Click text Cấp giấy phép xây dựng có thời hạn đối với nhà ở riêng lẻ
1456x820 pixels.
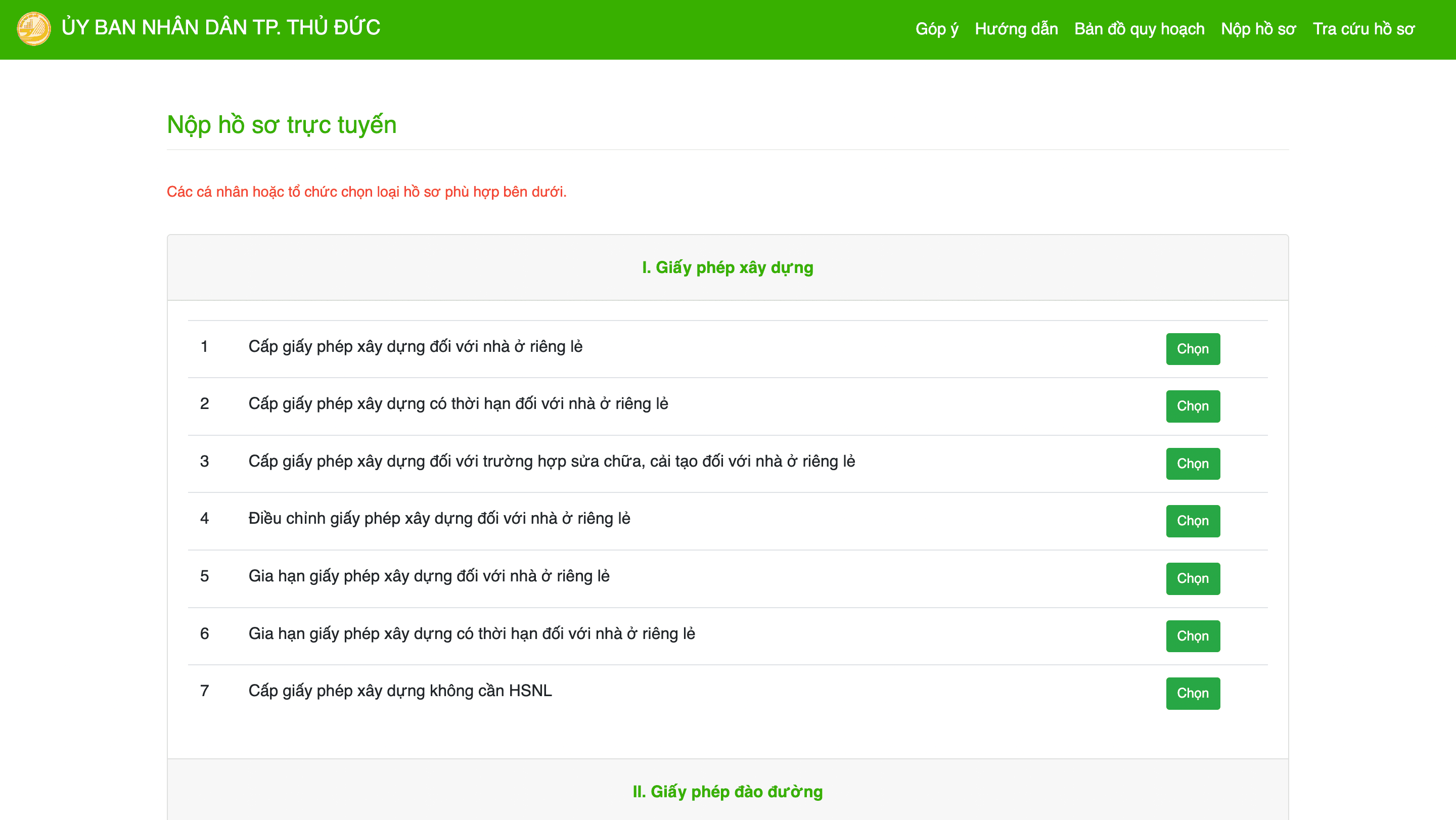click(x=458, y=403)
